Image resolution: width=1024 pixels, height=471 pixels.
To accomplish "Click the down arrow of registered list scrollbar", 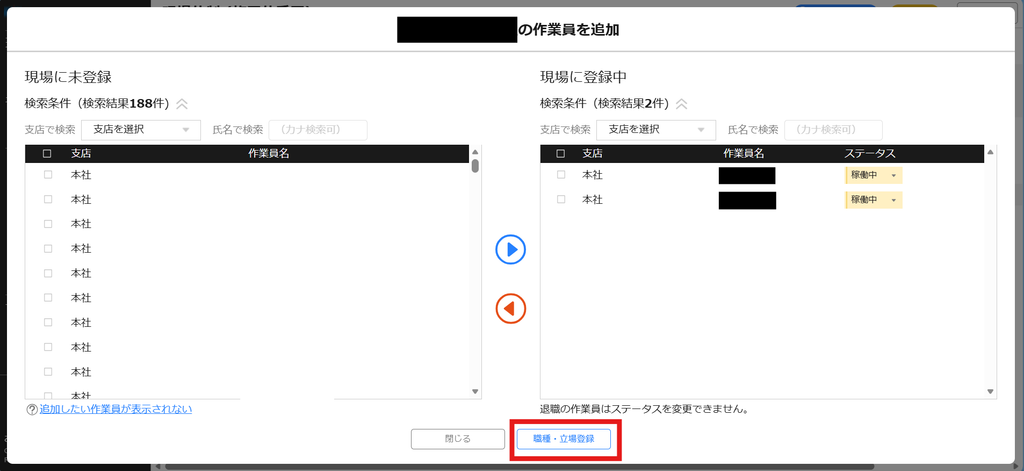I will (991, 392).
